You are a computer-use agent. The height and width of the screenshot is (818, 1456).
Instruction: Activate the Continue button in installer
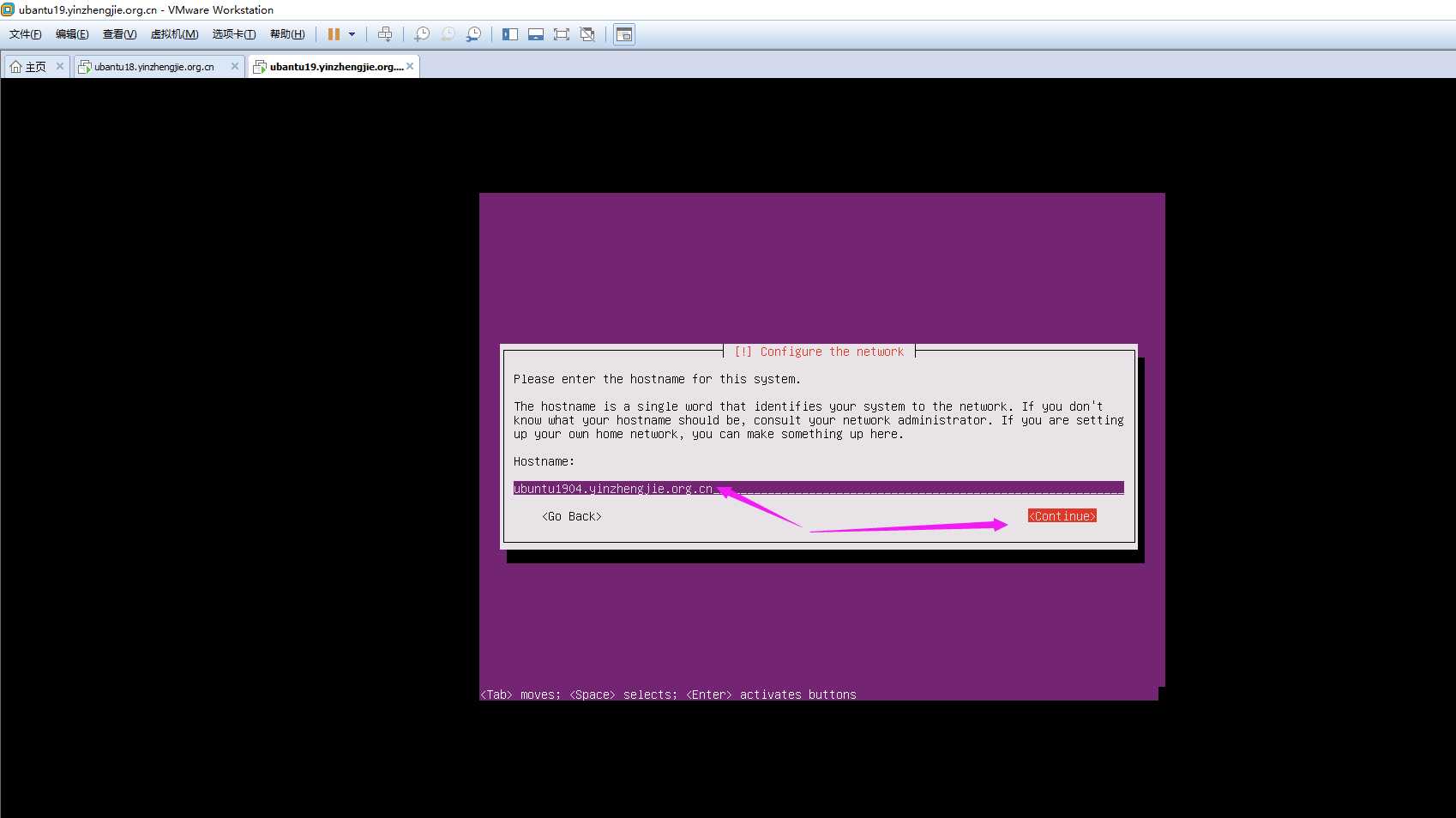click(1062, 516)
